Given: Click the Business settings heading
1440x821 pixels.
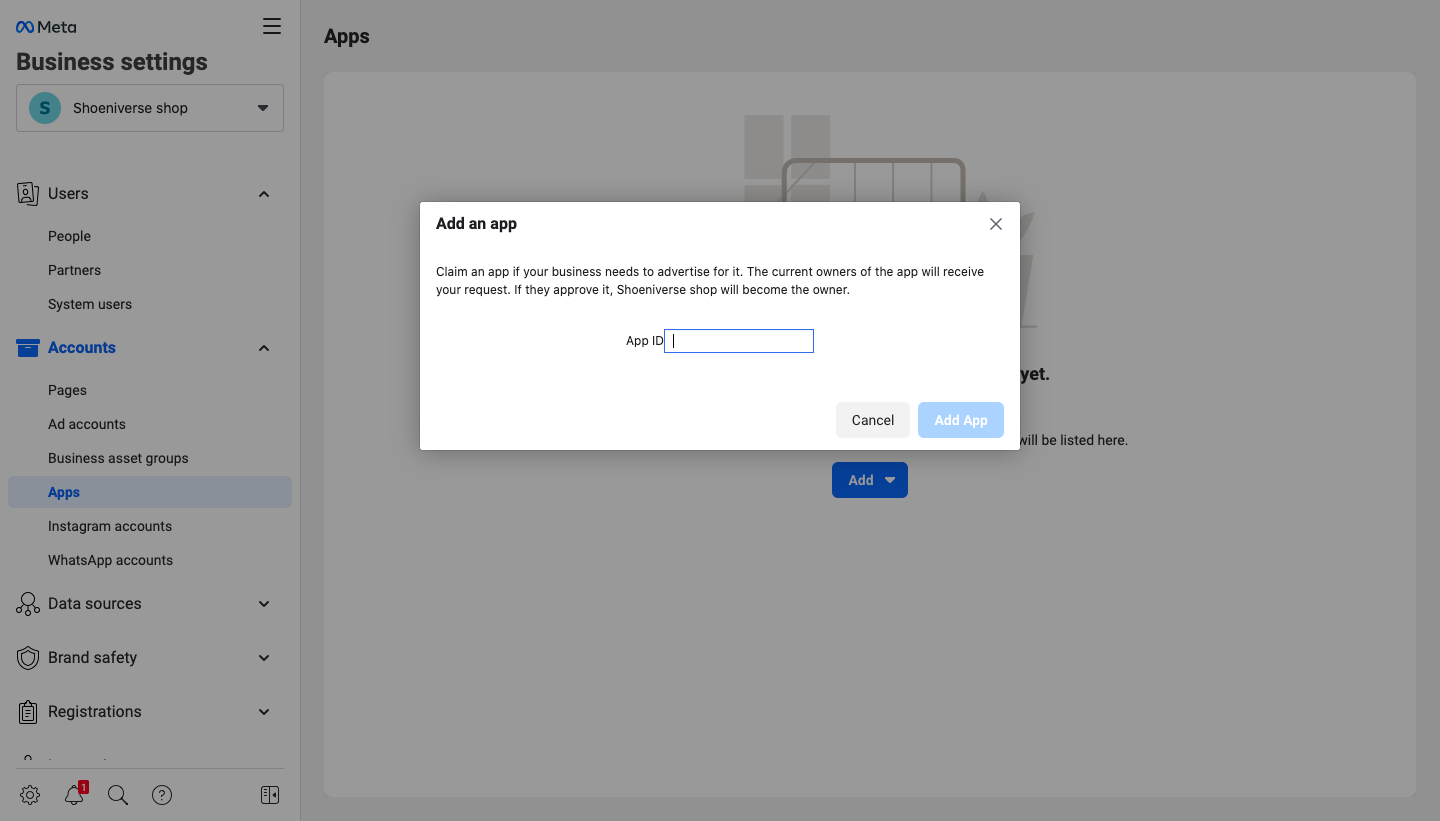Looking at the screenshot, I should click(112, 62).
